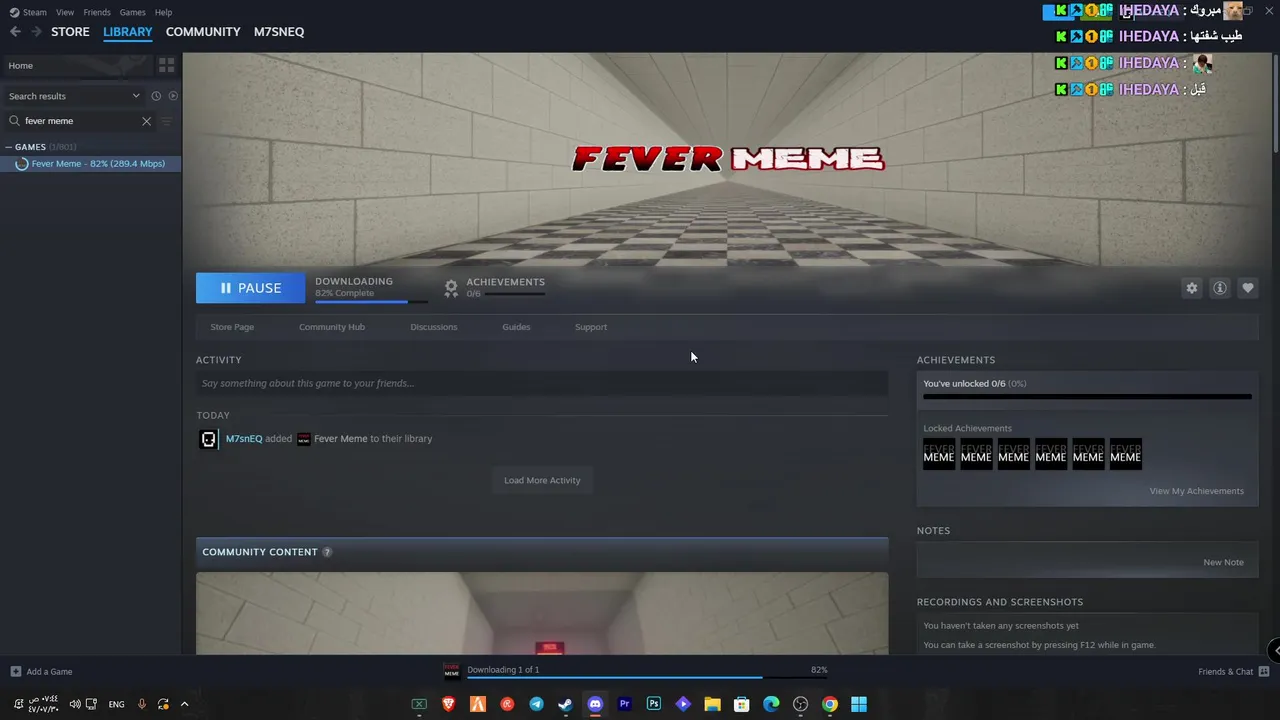The width and height of the screenshot is (1280, 720).
Task: Open the Windows Start menu
Action: (x=859, y=704)
